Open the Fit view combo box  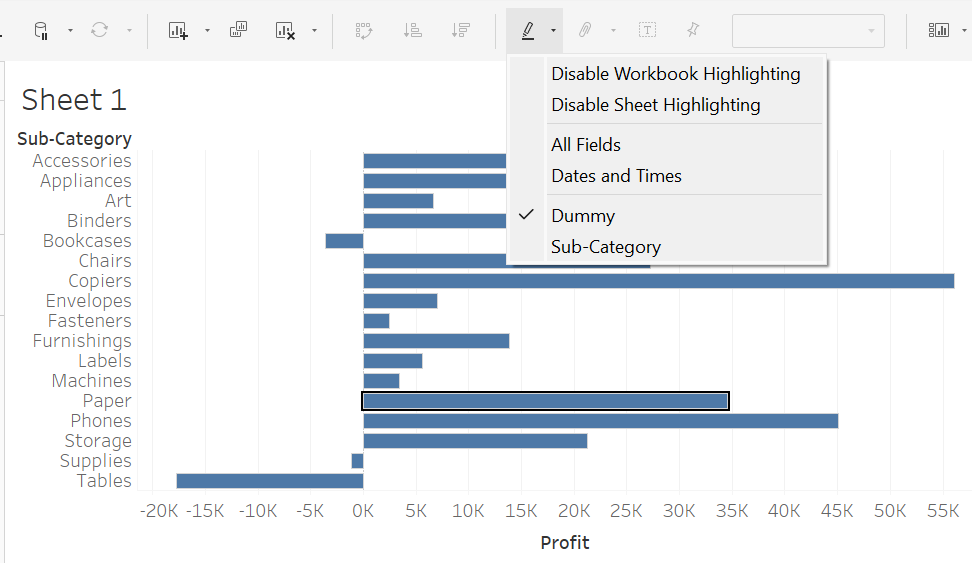click(808, 31)
